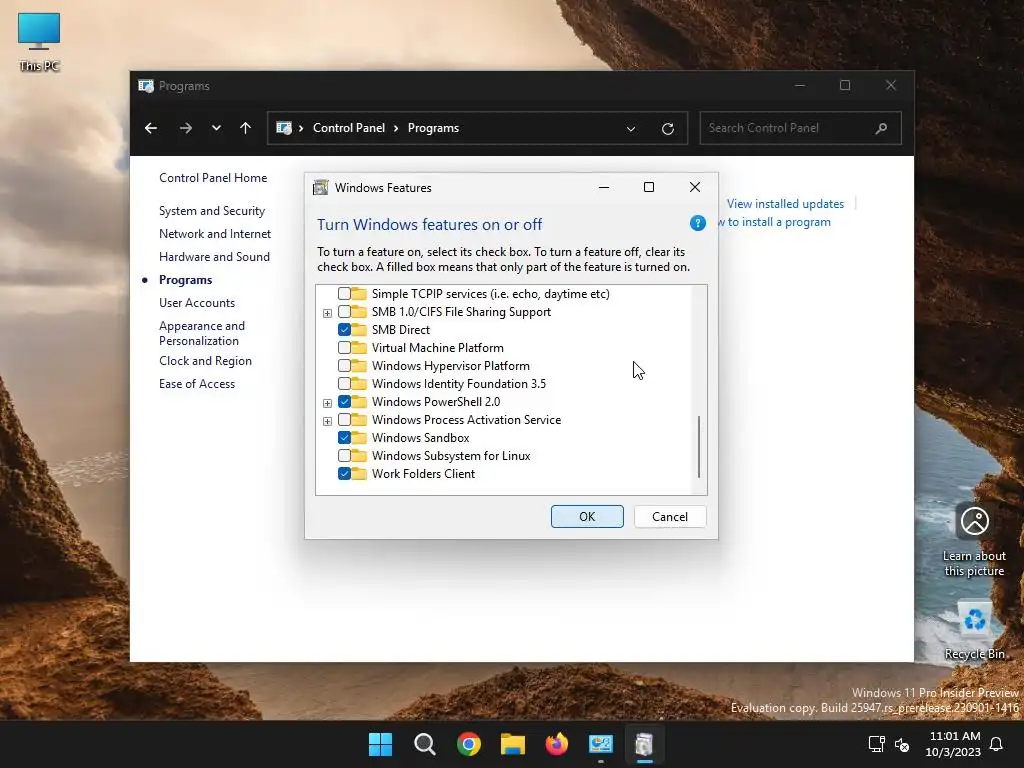The image size is (1024, 768).
Task: Open Network and Internet category
Action: pyautogui.click(x=215, y=234)
